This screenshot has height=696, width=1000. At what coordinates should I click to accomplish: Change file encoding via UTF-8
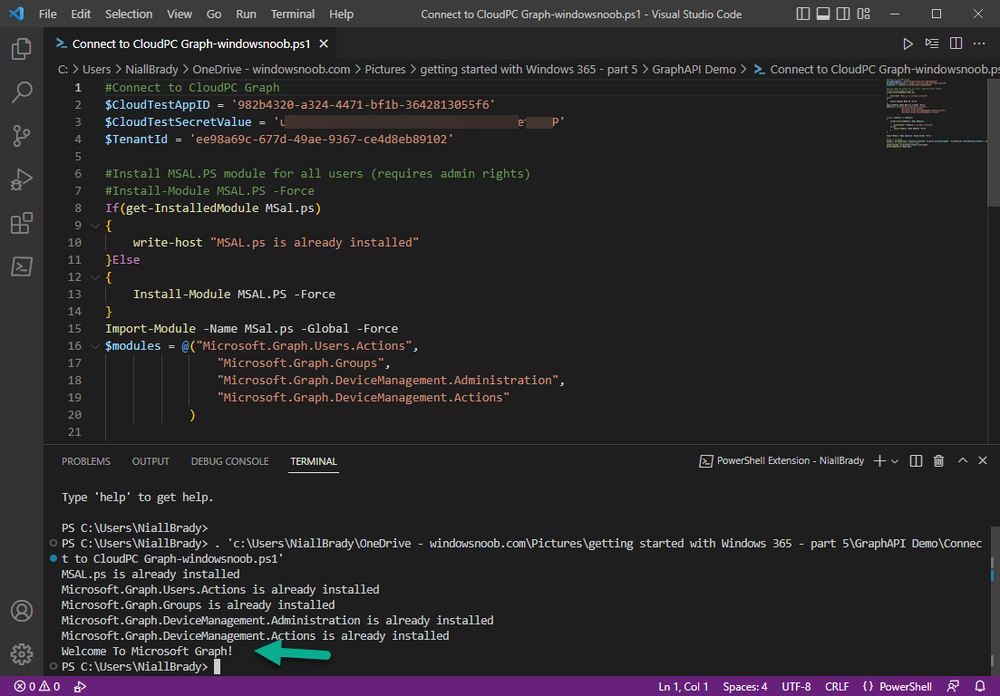(x=796, y=686)
